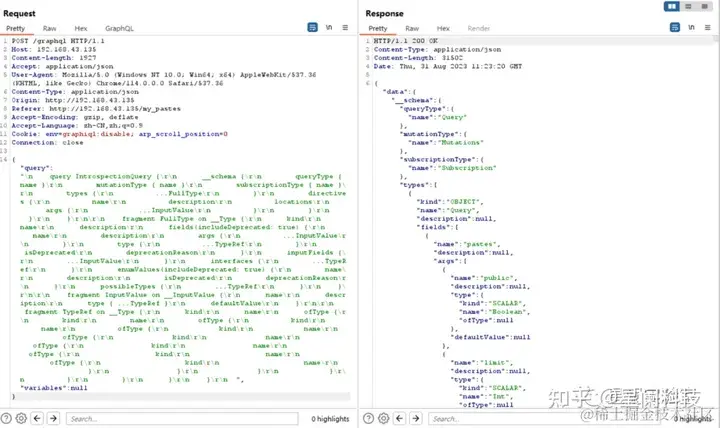The image size is (720, 428).
Task: Select top-bottom layout view icon
Action: [x=688, y=6]
